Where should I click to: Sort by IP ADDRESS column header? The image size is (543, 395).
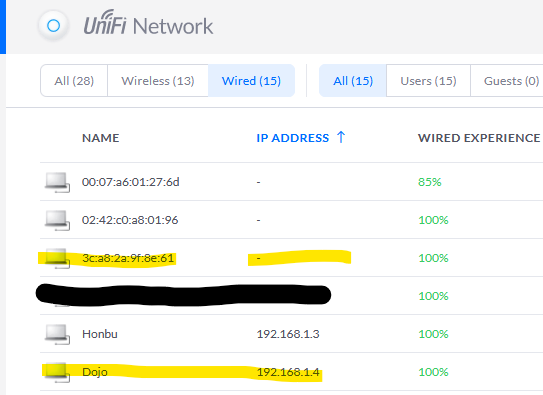(x=293, y=138)
